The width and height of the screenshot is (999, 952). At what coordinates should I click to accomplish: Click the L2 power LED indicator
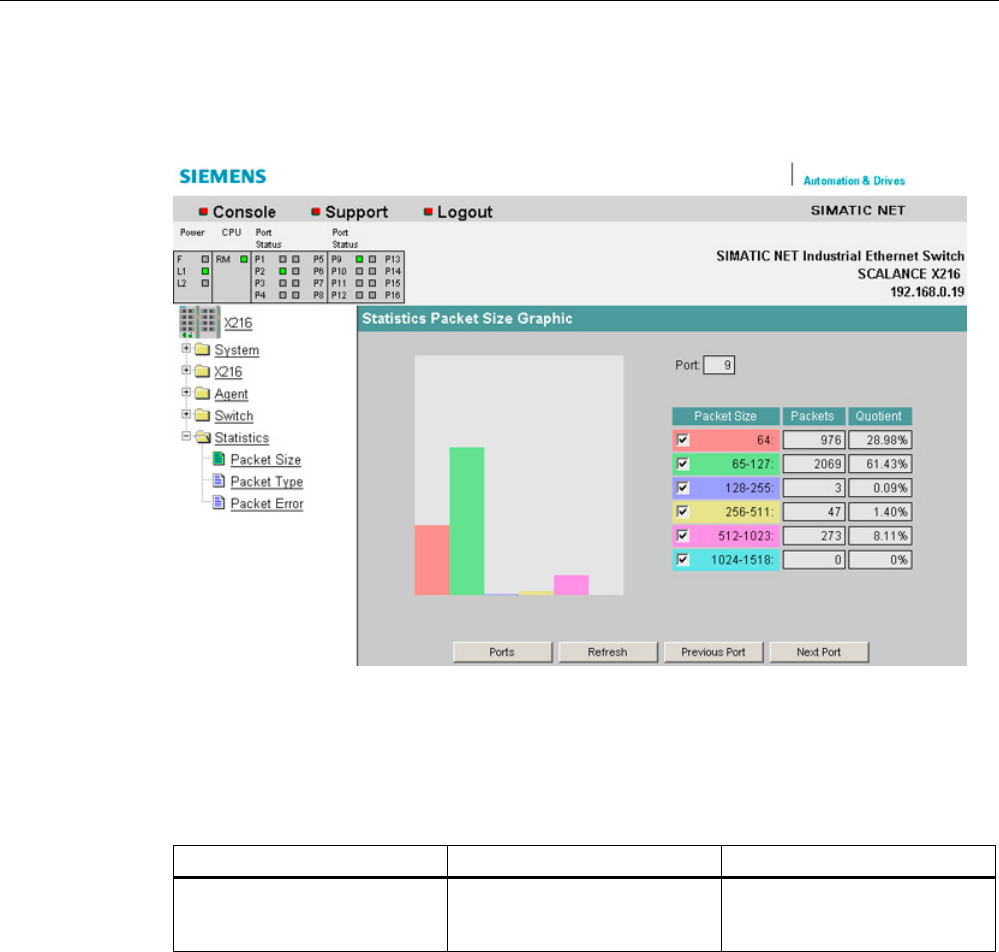coord(205,283)
